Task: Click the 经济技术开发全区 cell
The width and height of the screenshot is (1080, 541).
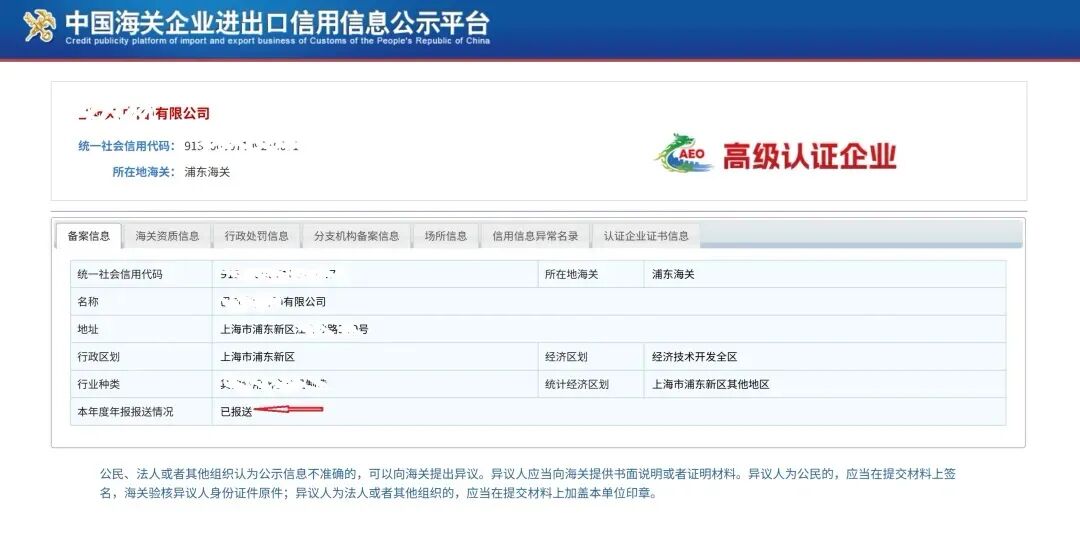Action: 694,357
